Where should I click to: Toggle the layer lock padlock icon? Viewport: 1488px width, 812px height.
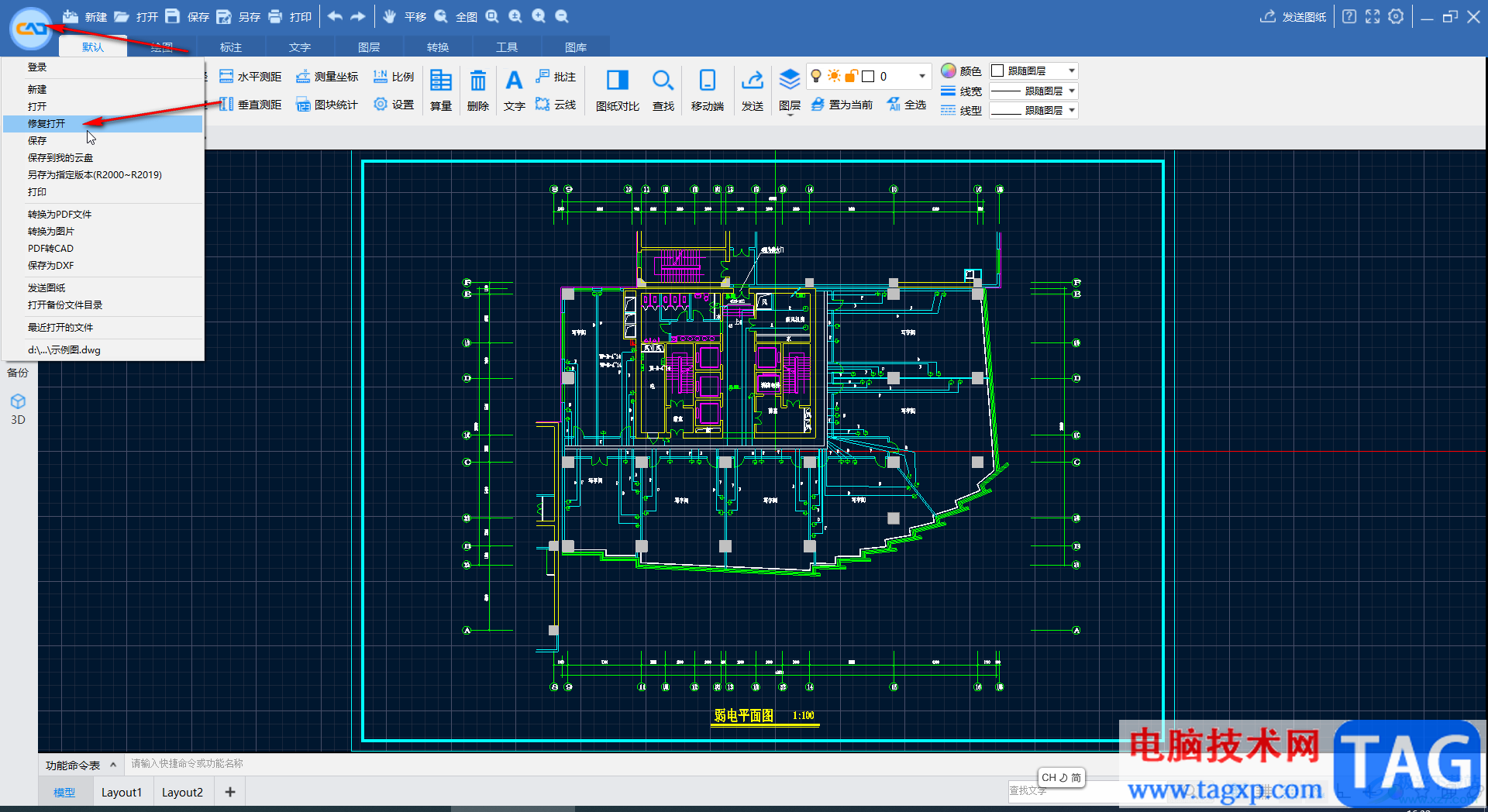click(851, 76)
